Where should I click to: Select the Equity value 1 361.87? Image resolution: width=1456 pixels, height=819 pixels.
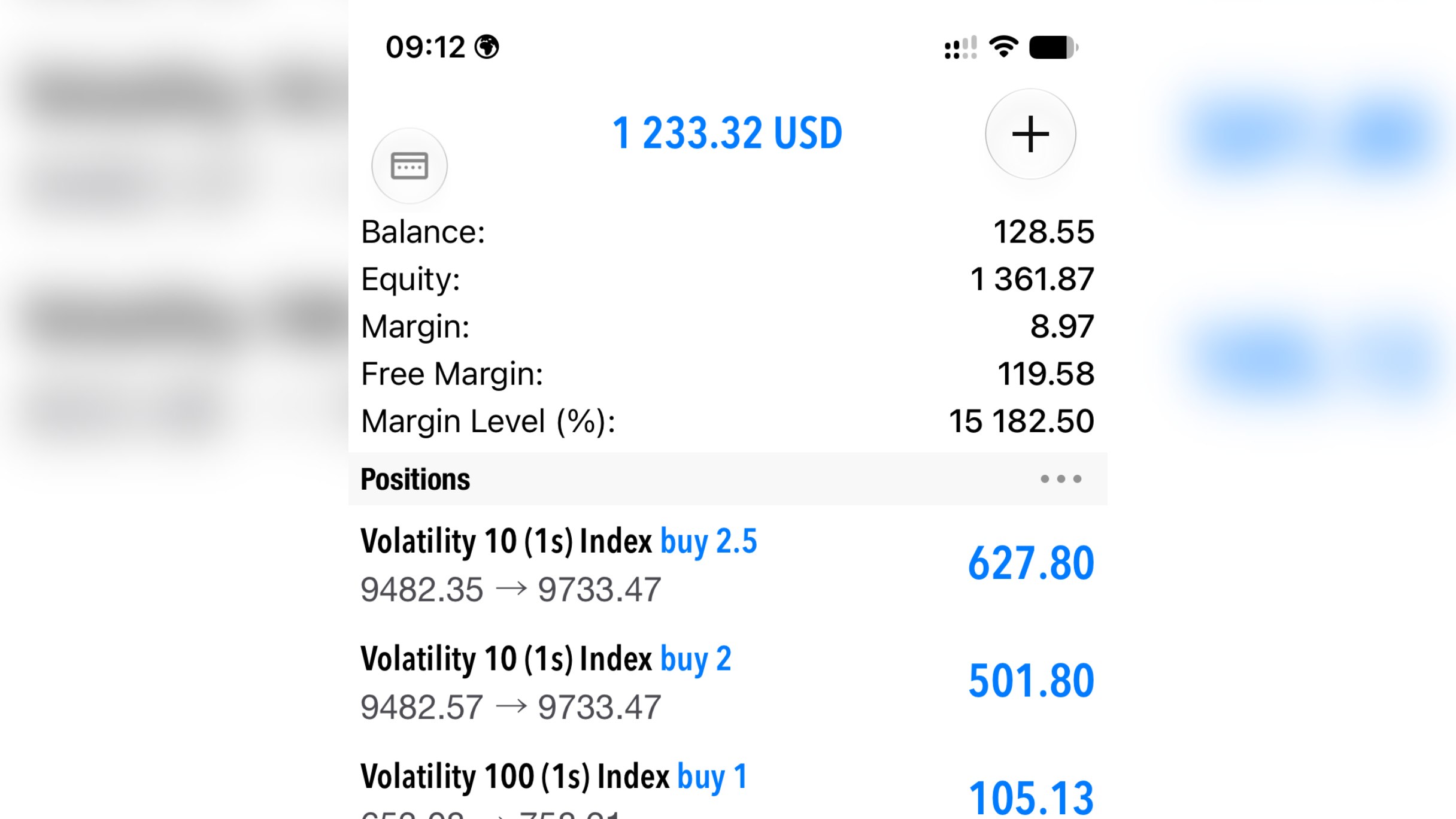[1032, 279]
